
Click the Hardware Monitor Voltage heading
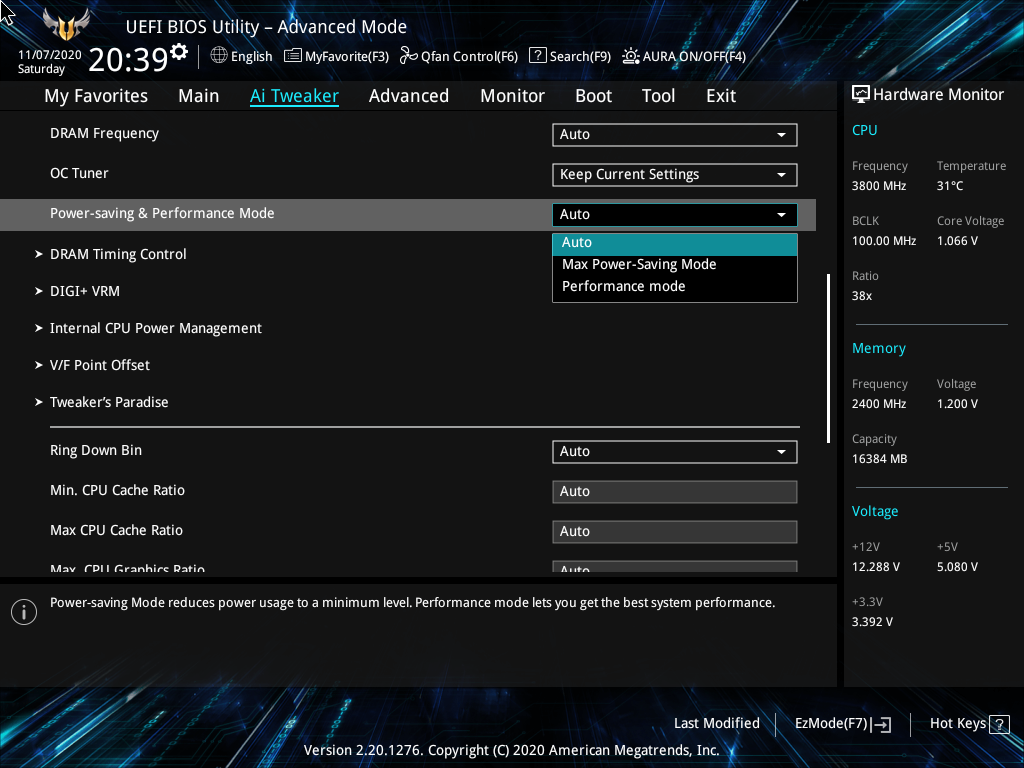(874, 511)
